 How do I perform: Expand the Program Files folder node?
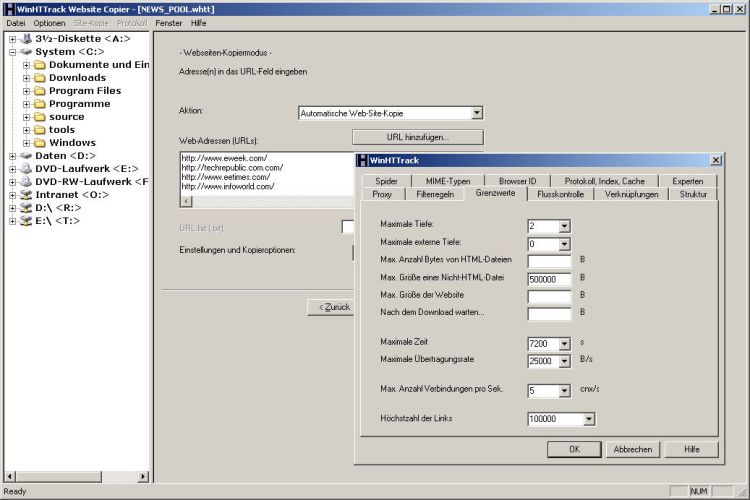(27, 90)
